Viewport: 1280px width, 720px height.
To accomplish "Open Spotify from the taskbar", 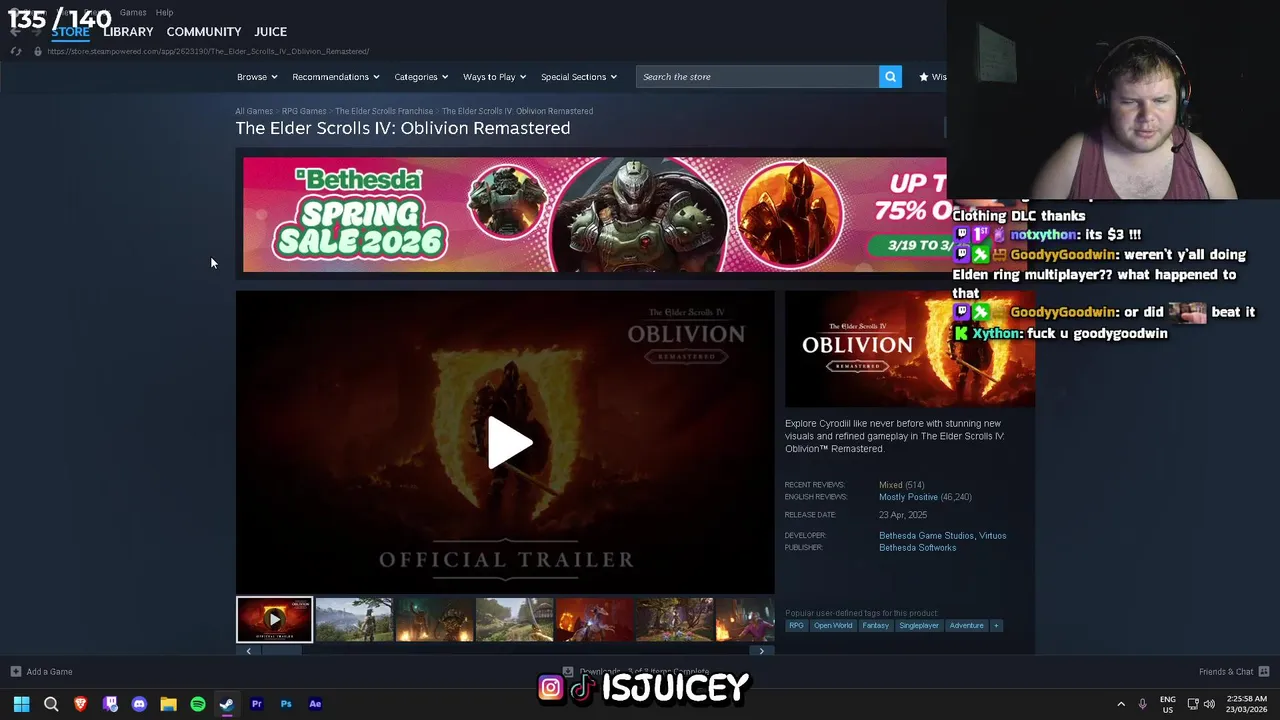I will 198,704.
